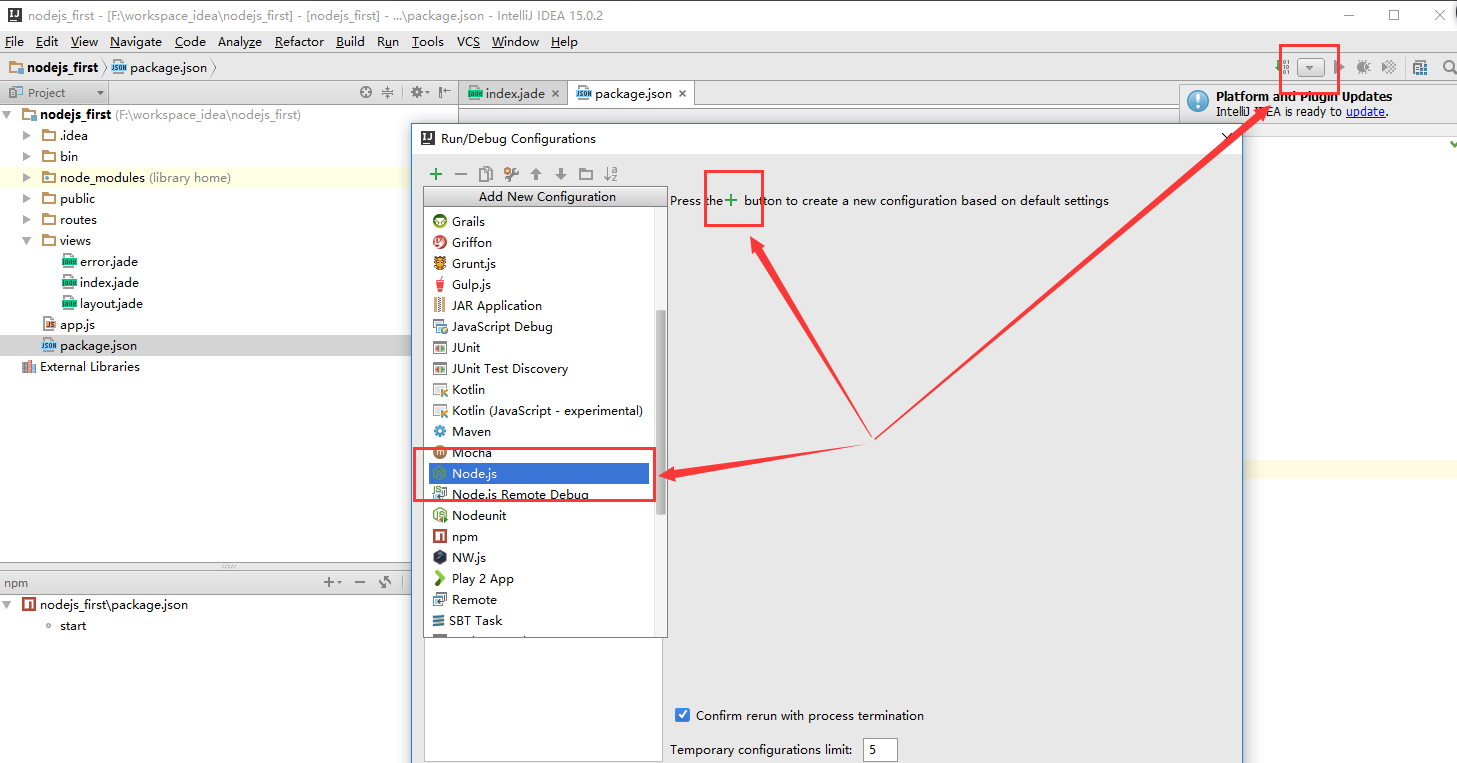Open the Refactor menu
Screen dimensions: 1457x763
(x=299, y=41)
